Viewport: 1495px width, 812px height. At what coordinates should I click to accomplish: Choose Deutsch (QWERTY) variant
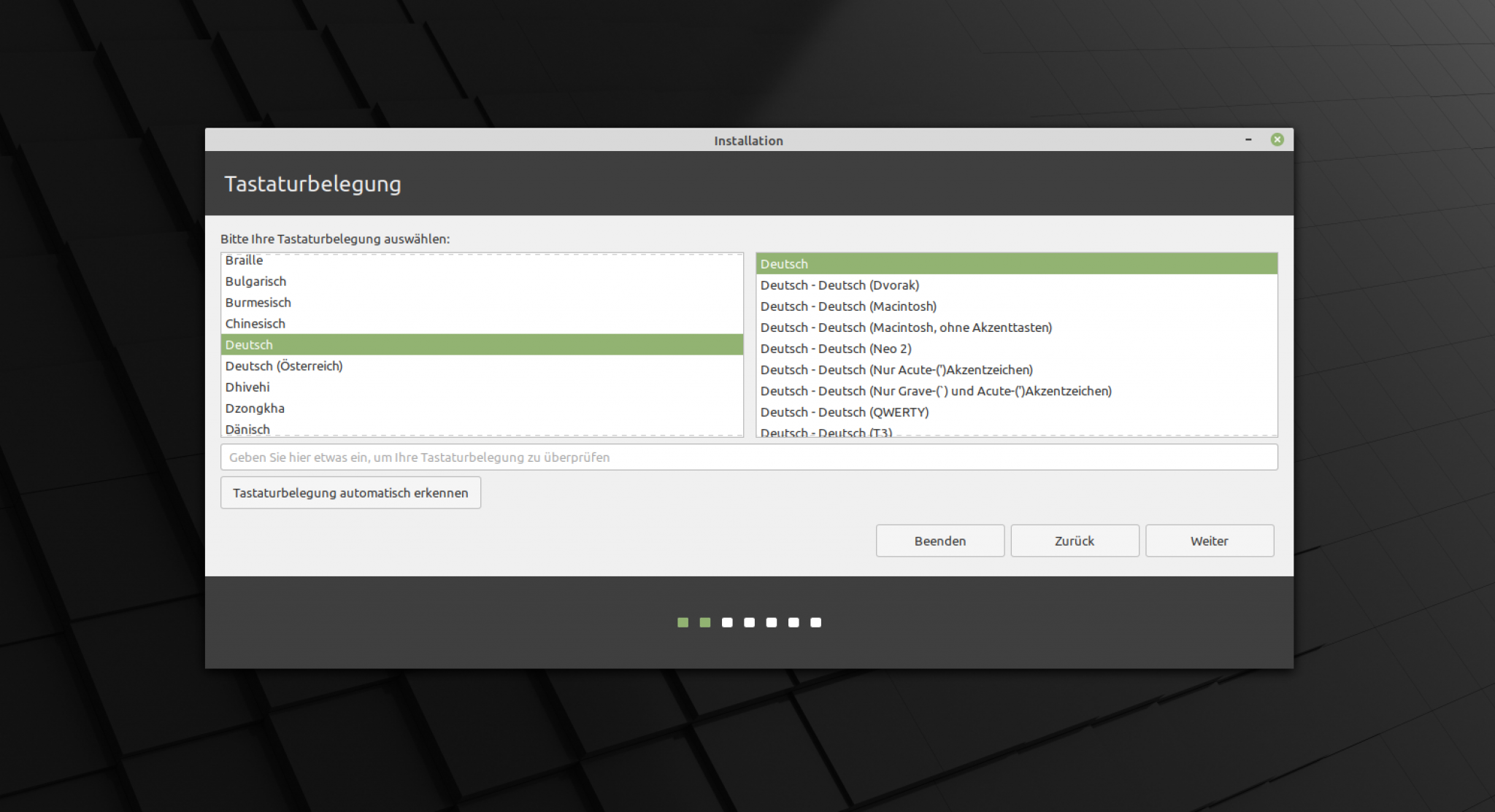tap(1017, 412)
